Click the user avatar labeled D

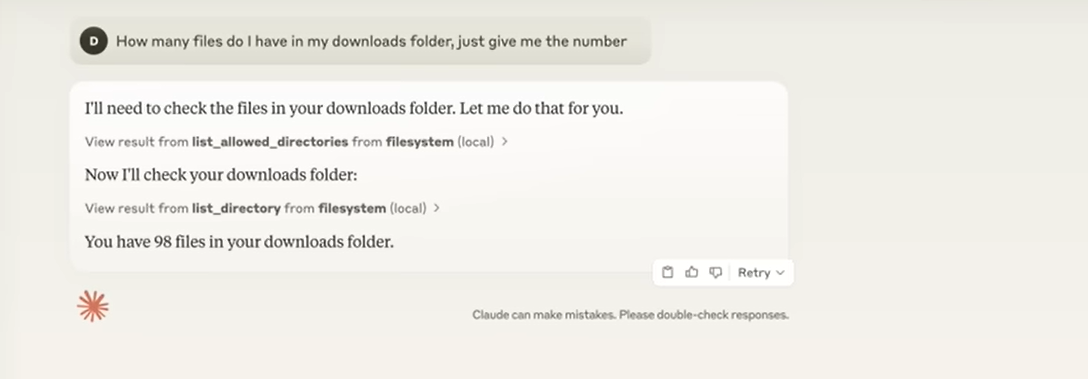point(94,42)
